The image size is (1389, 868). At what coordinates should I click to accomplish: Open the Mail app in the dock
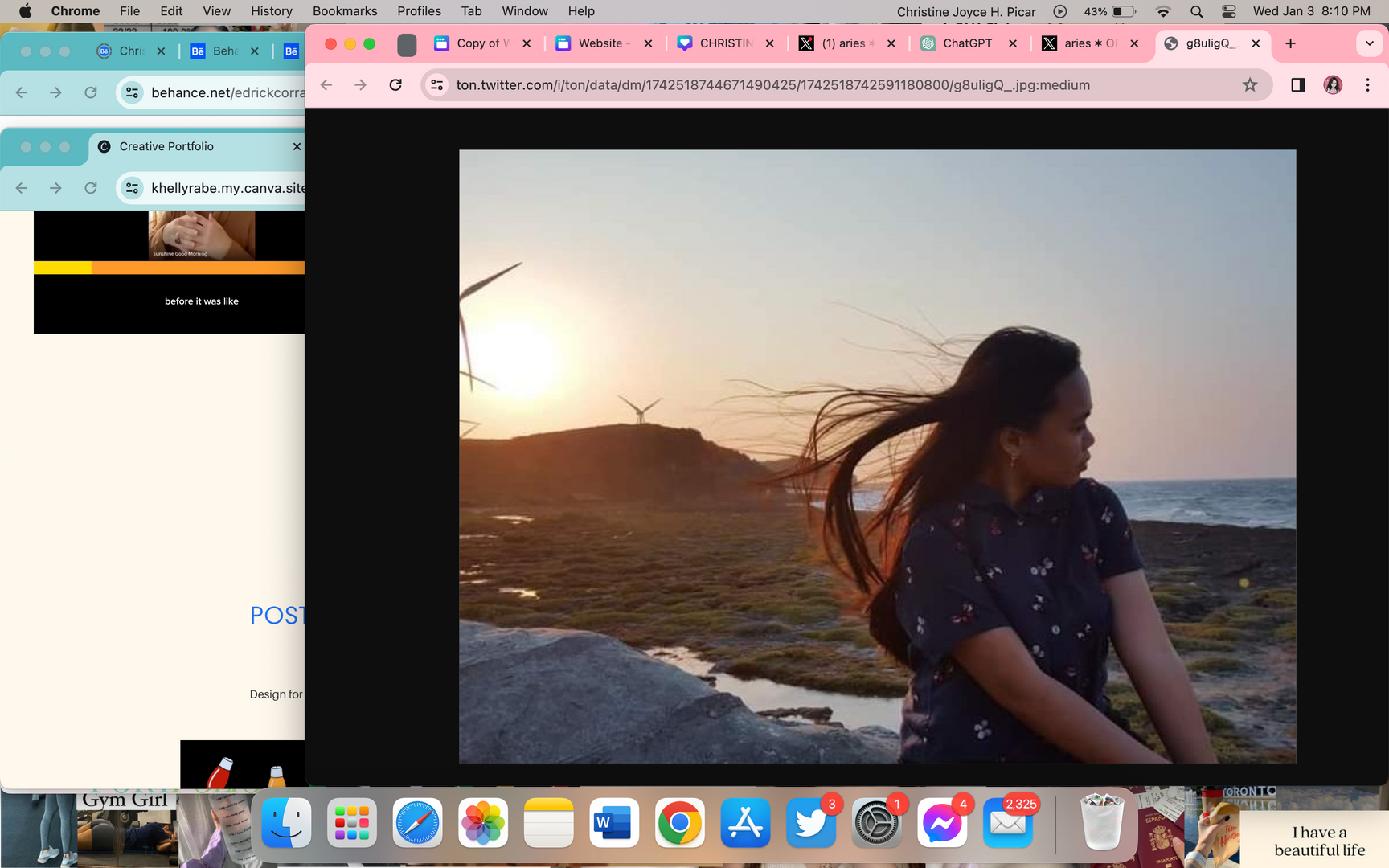1007,824
